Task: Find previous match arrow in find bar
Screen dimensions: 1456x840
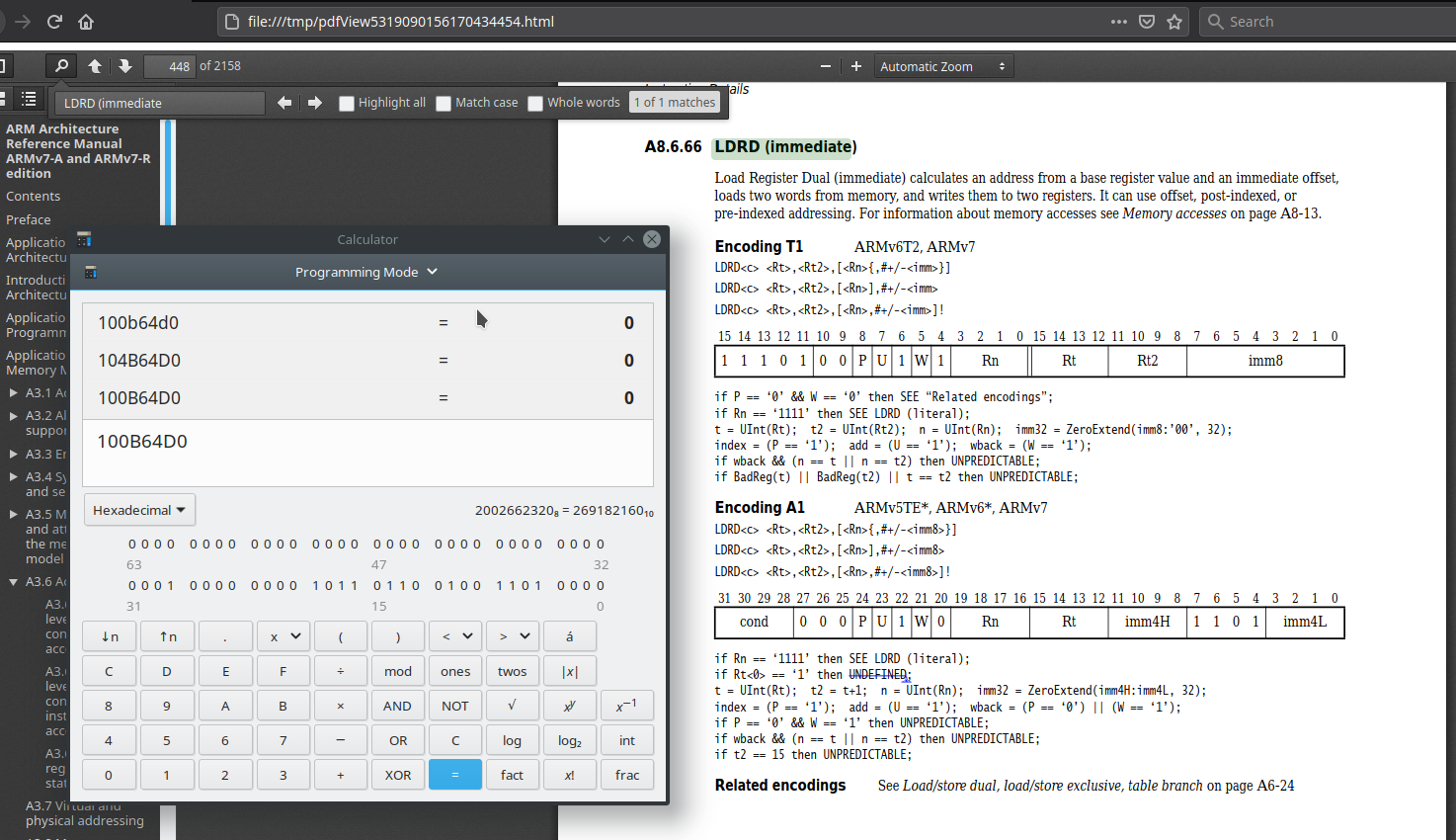Action: (284, 103)
